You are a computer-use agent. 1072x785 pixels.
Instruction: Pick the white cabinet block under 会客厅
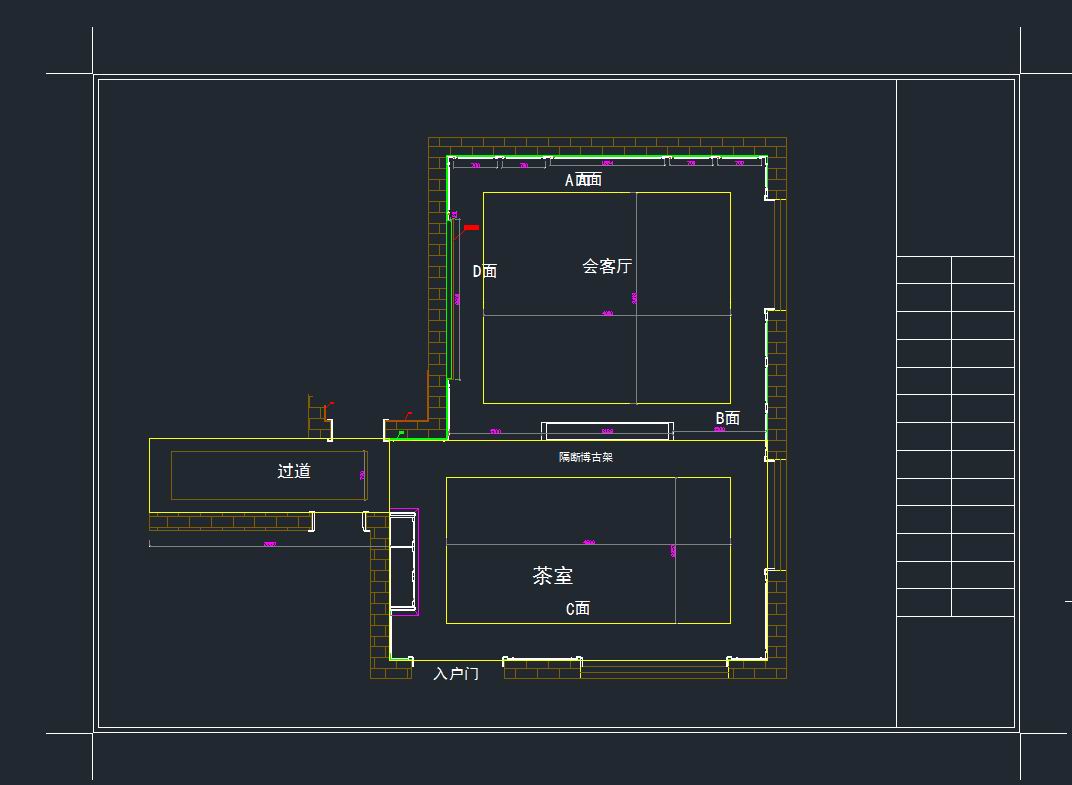point(607,431)
